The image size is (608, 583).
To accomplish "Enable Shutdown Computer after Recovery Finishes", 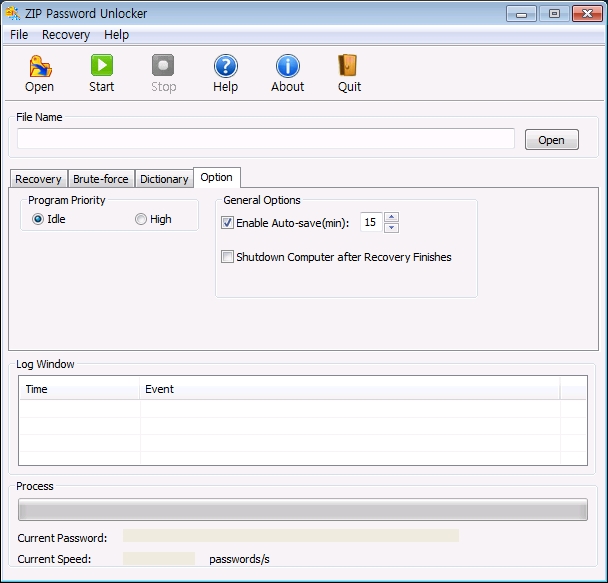I will tap(227, 257).
